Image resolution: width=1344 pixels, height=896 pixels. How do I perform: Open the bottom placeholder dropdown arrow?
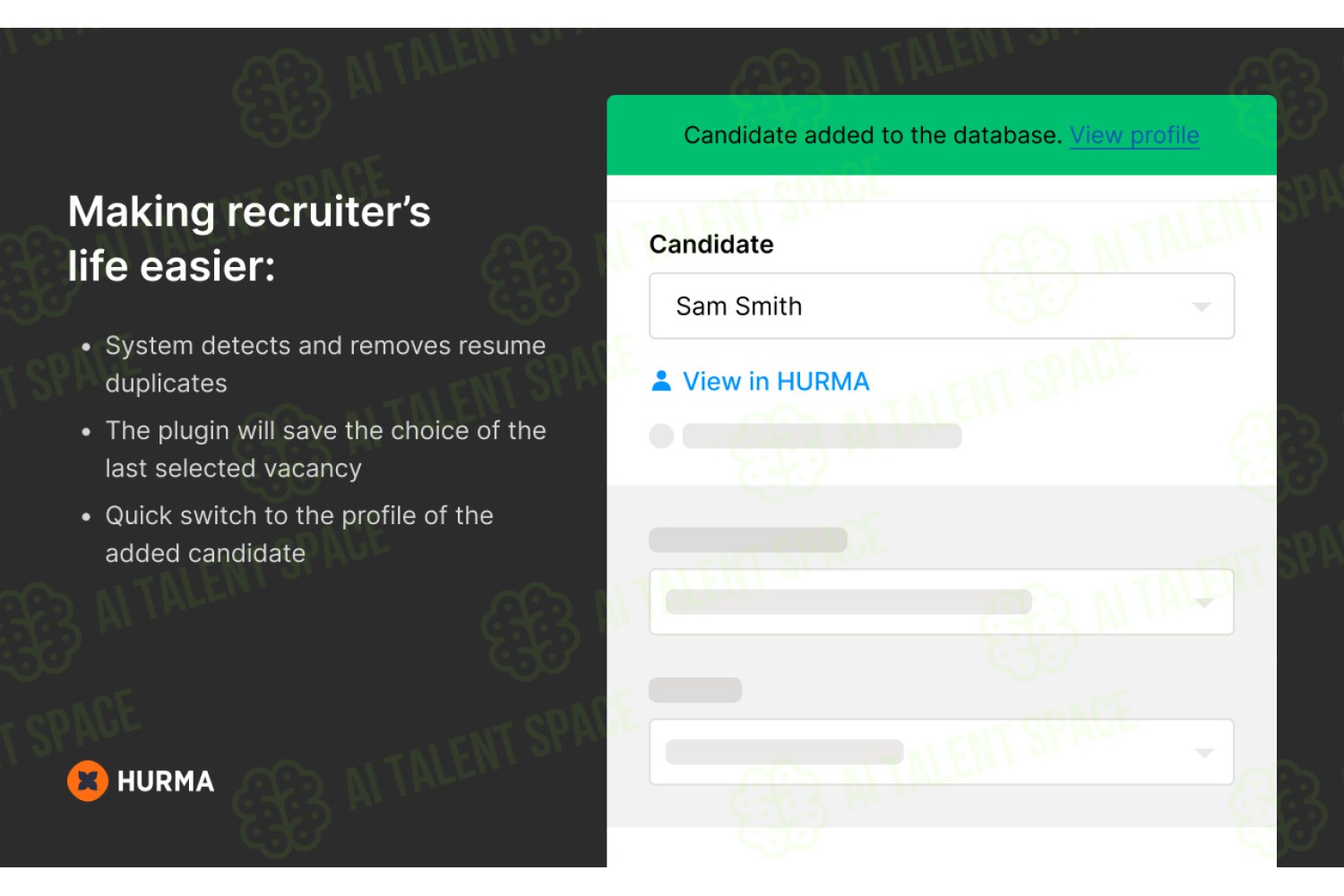tap(1204, 753)
